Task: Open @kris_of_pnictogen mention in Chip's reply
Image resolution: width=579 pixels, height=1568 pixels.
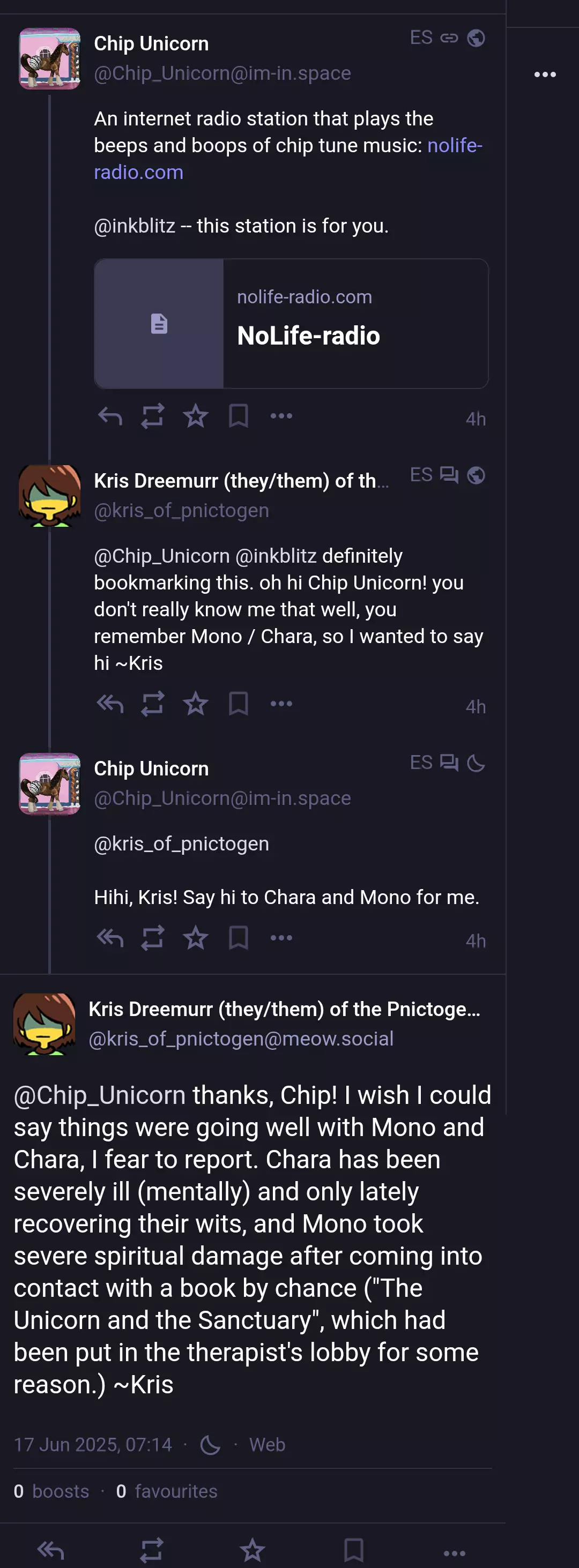Action: pos(181,843)
